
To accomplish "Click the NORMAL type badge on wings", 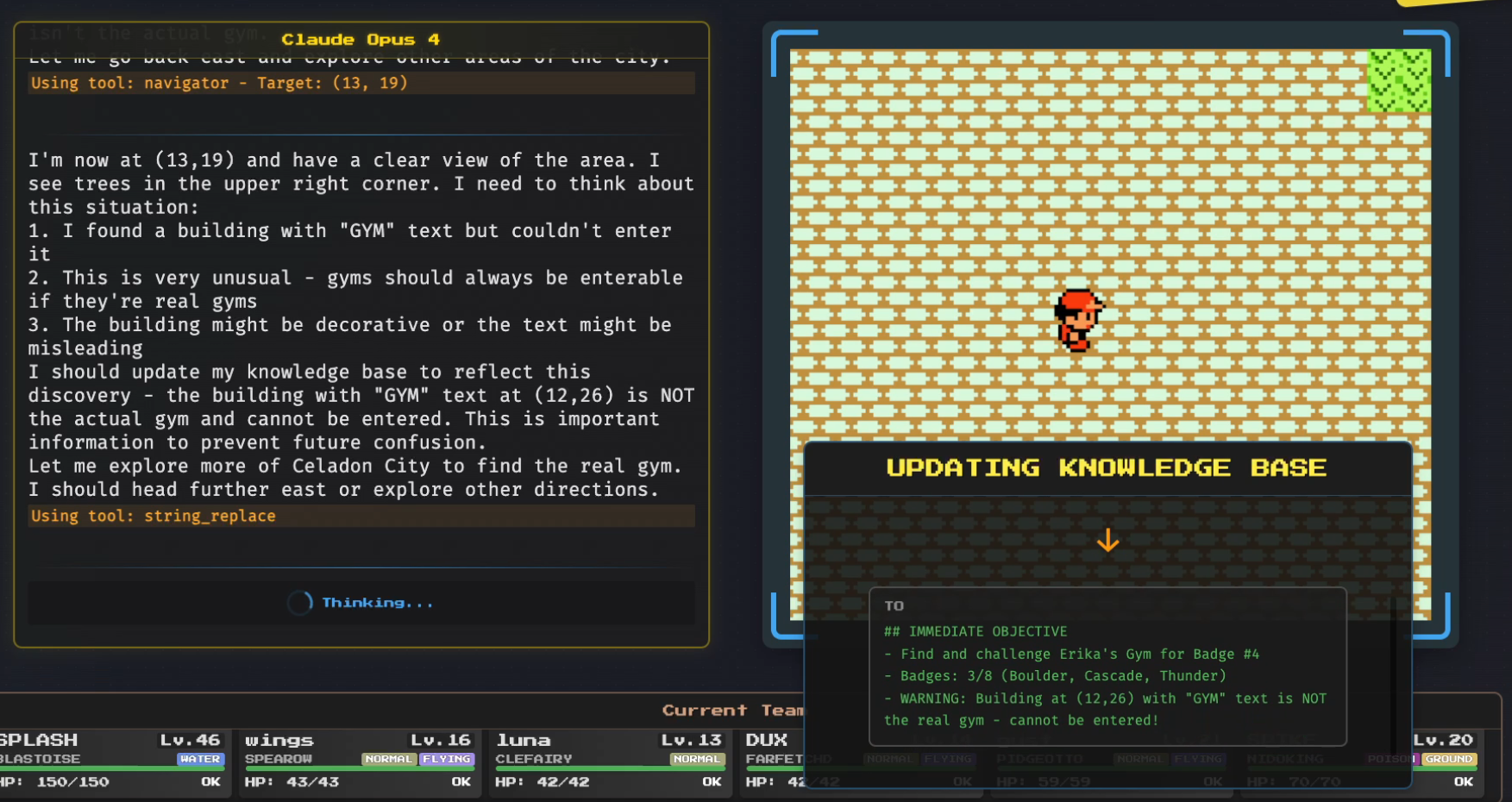I will (389, 759).
